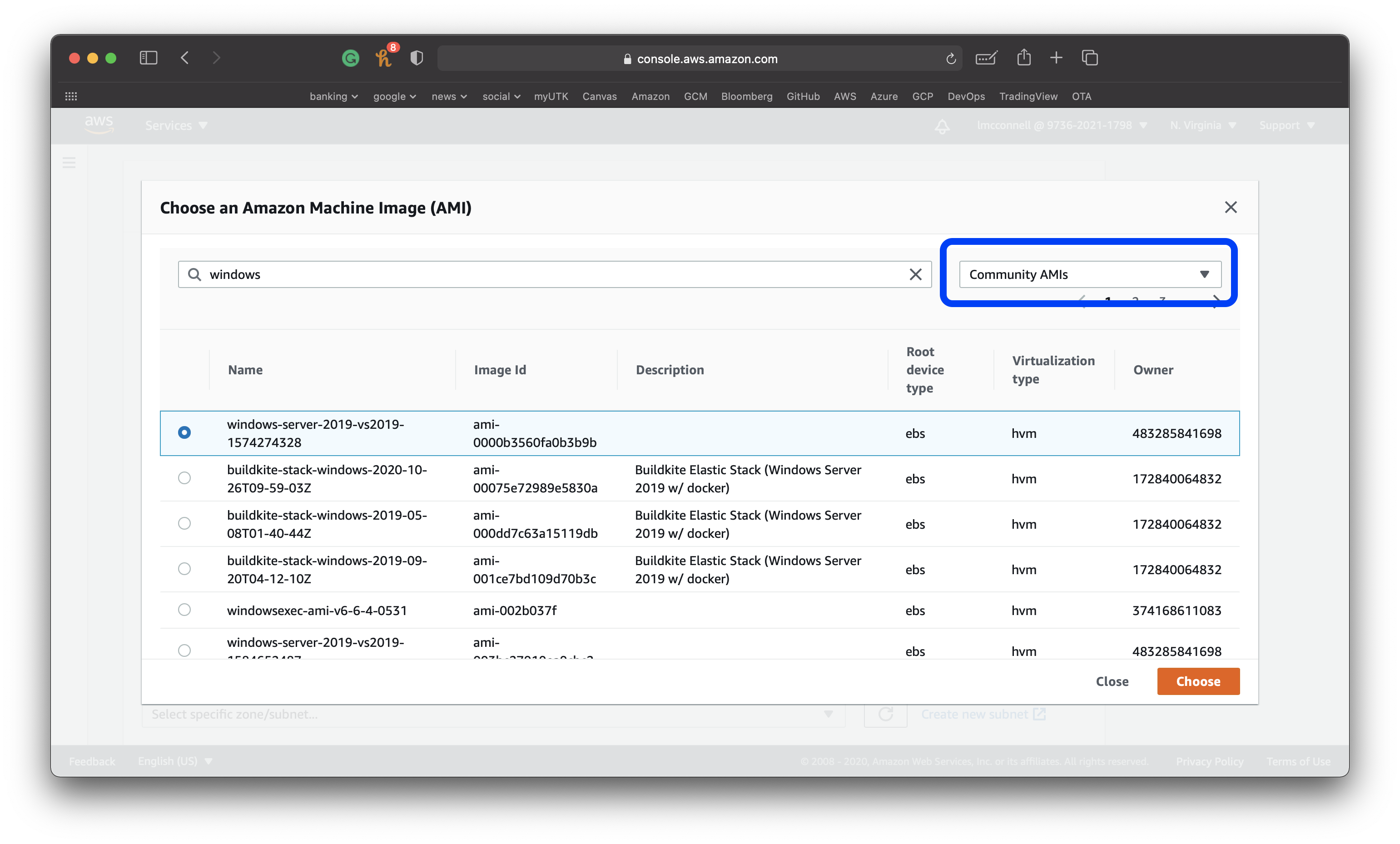
Task: Add new tab with plus icon
Action: 1056,58
